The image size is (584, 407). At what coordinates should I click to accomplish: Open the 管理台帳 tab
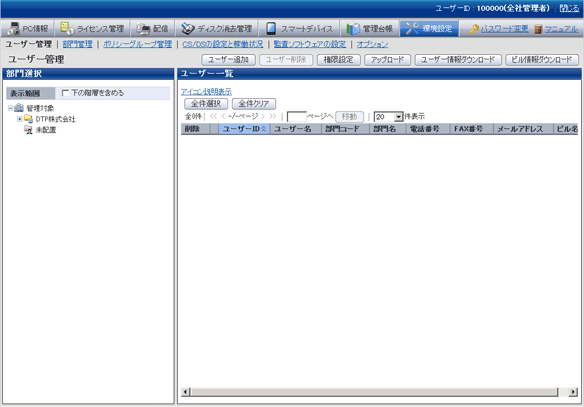369,28
